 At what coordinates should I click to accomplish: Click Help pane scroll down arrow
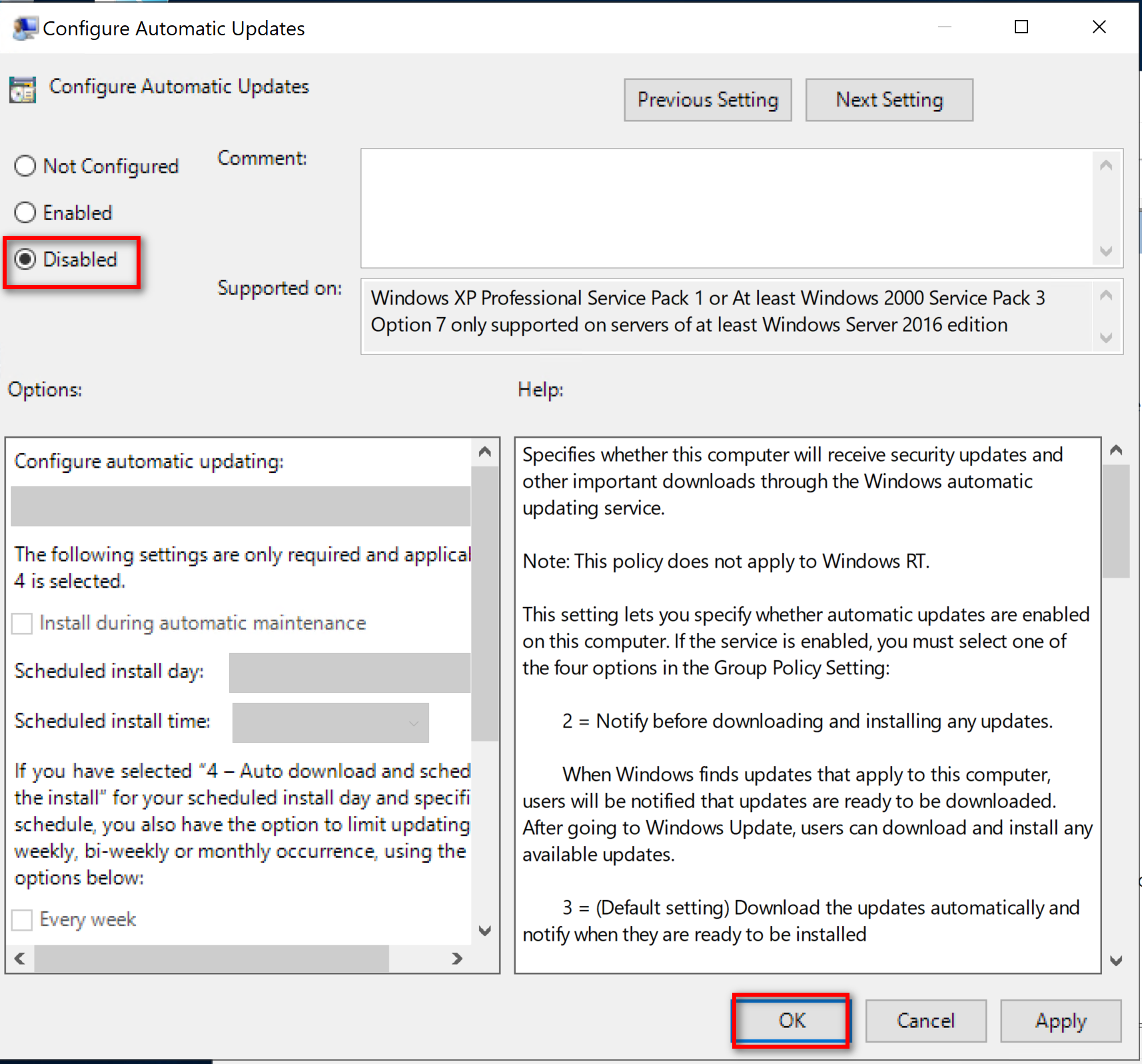click(x=1117, y=961)
